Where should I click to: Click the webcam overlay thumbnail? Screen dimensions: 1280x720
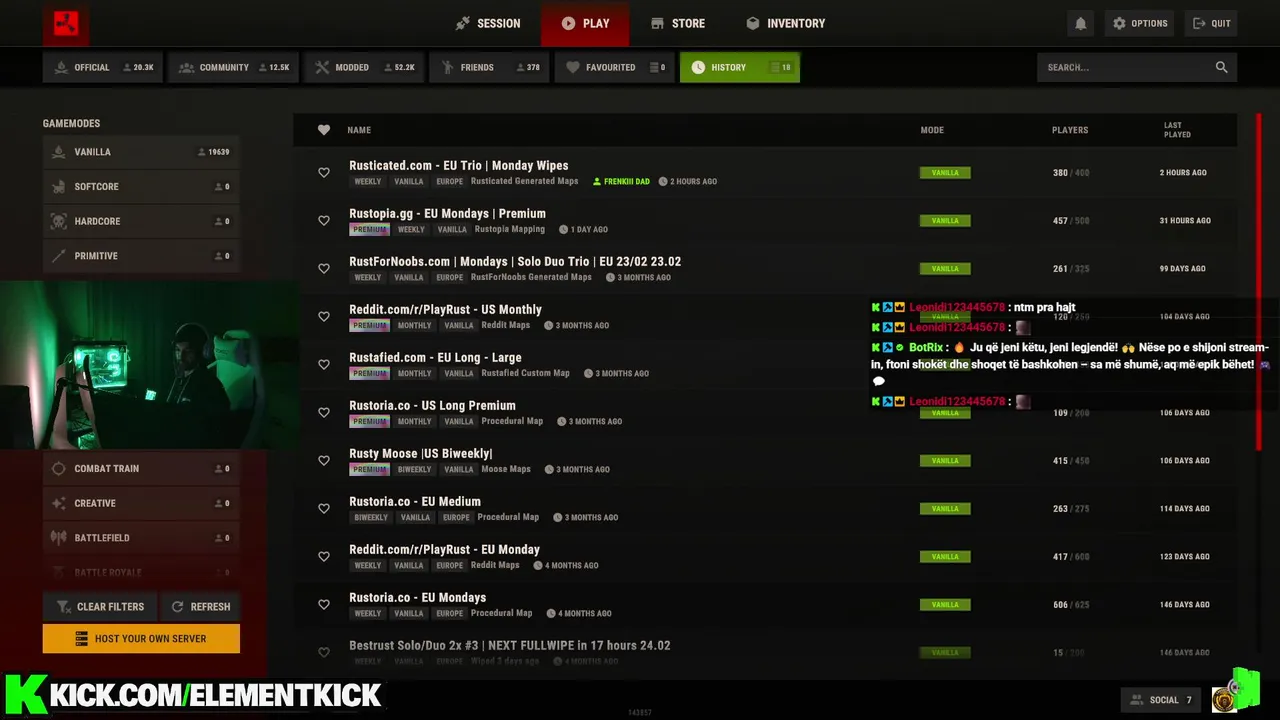(148, 365)
